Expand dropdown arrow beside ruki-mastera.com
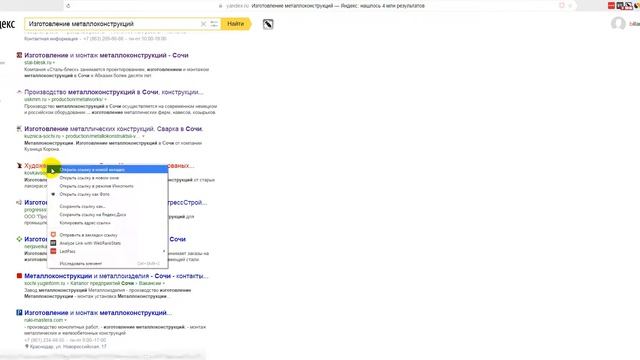This screenshot has height=360, width=640. click(x=66, y=320)
